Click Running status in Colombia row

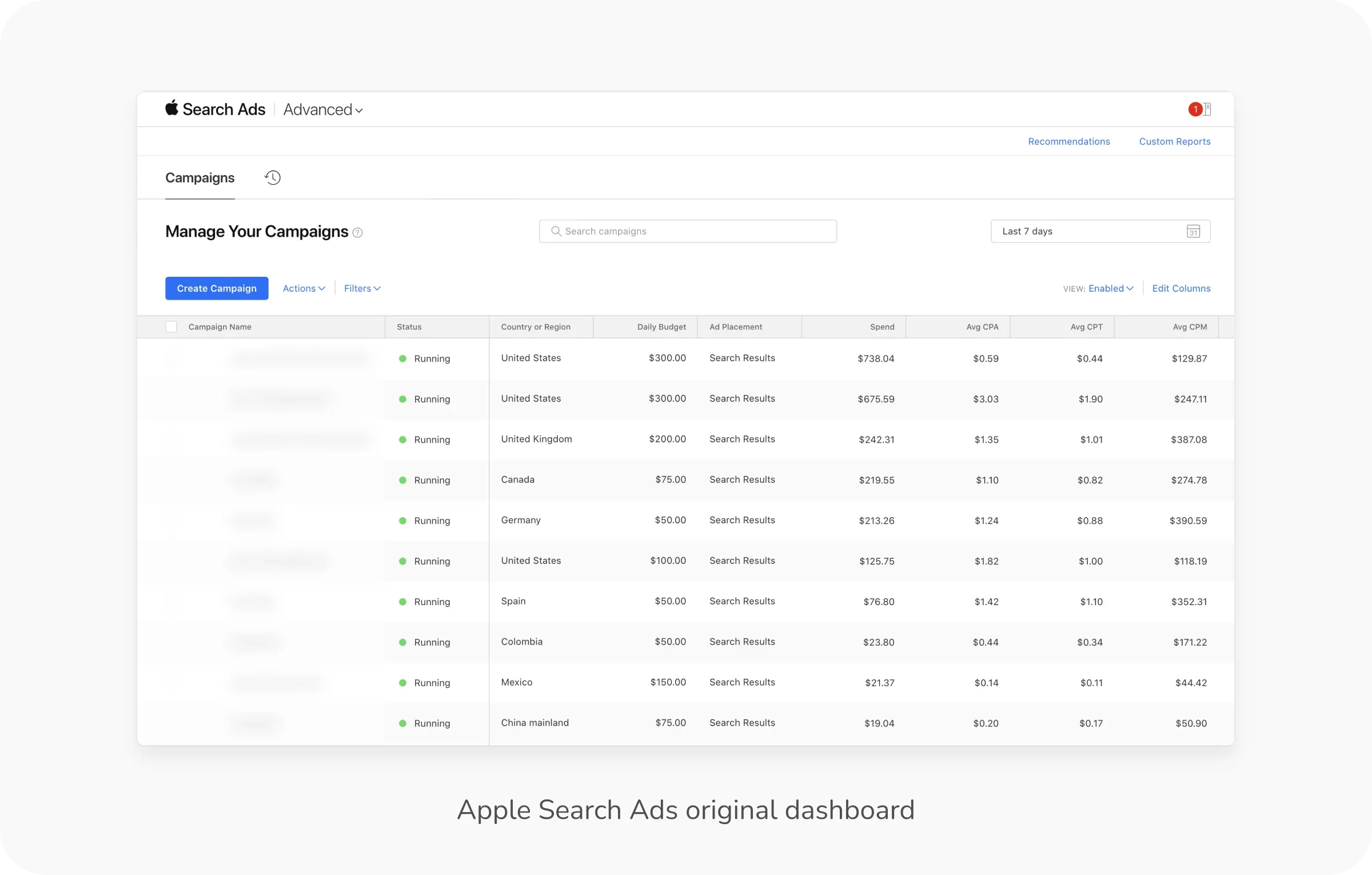(432, 642)
